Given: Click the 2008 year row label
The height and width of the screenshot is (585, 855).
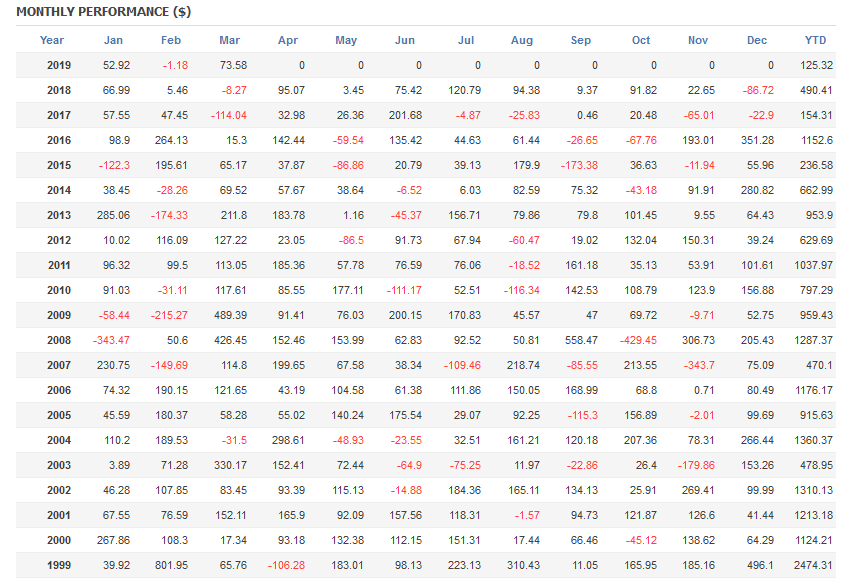Looking at the screenshot, I should 59,340.
